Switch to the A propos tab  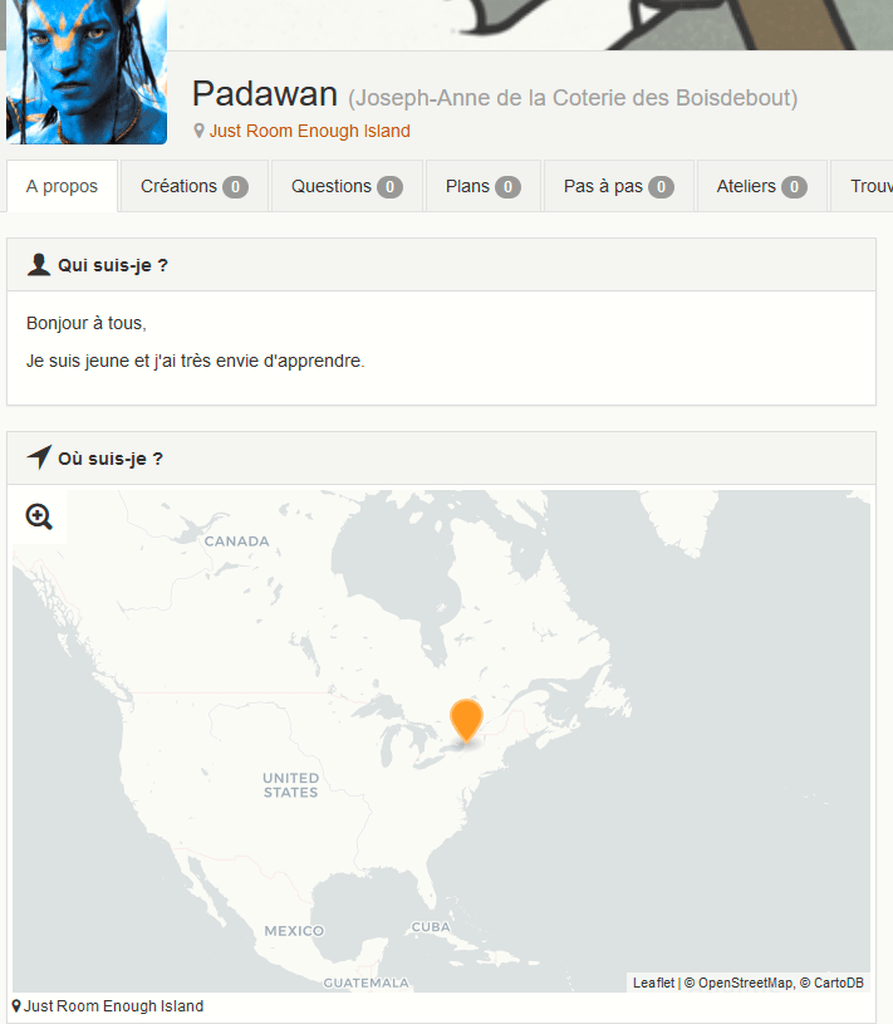tap(62, 186)
